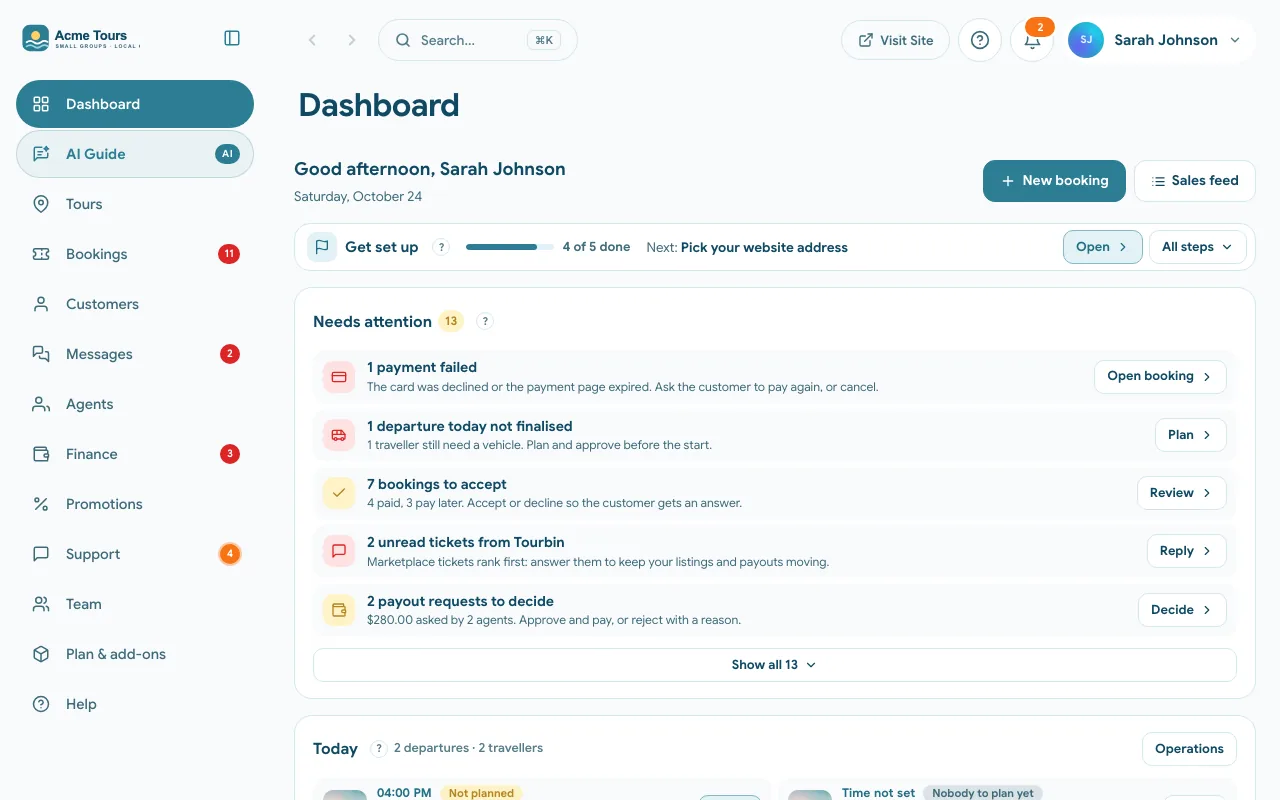
Task: Click the Get set up flag icon
Action: click(x=322, y=247)
